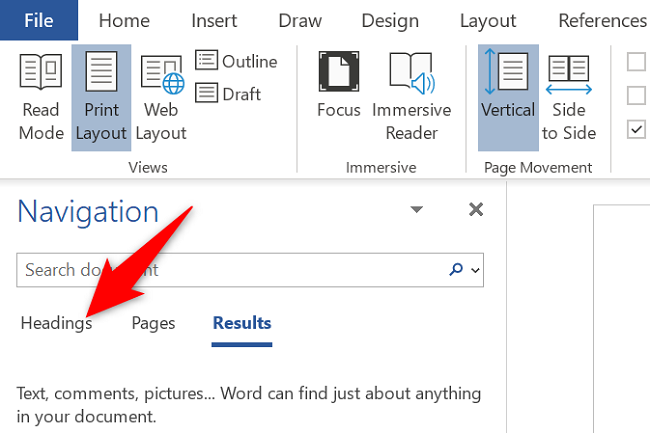
Task: Open the Pages tab in Navigation
Action: (x=153, y=323)
